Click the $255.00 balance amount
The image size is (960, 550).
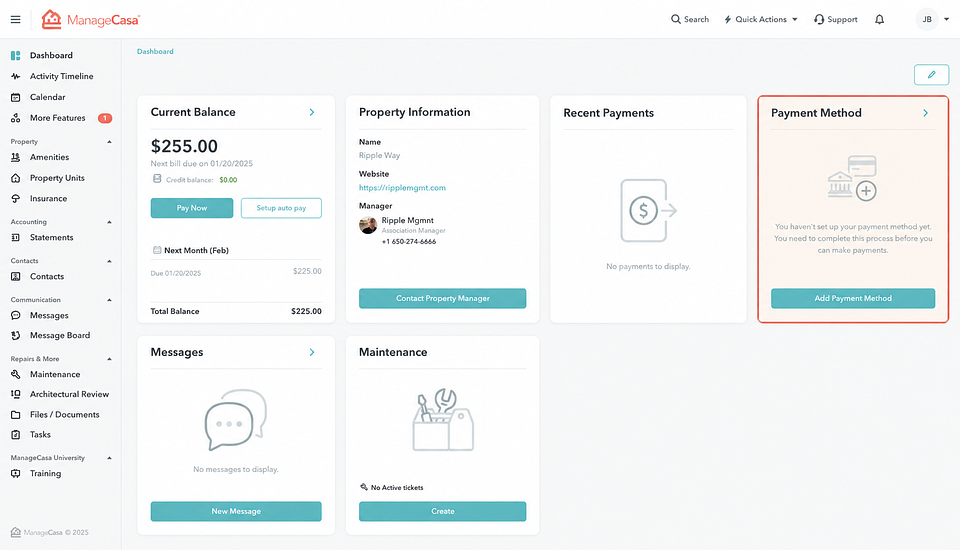(x=184, y=146)
